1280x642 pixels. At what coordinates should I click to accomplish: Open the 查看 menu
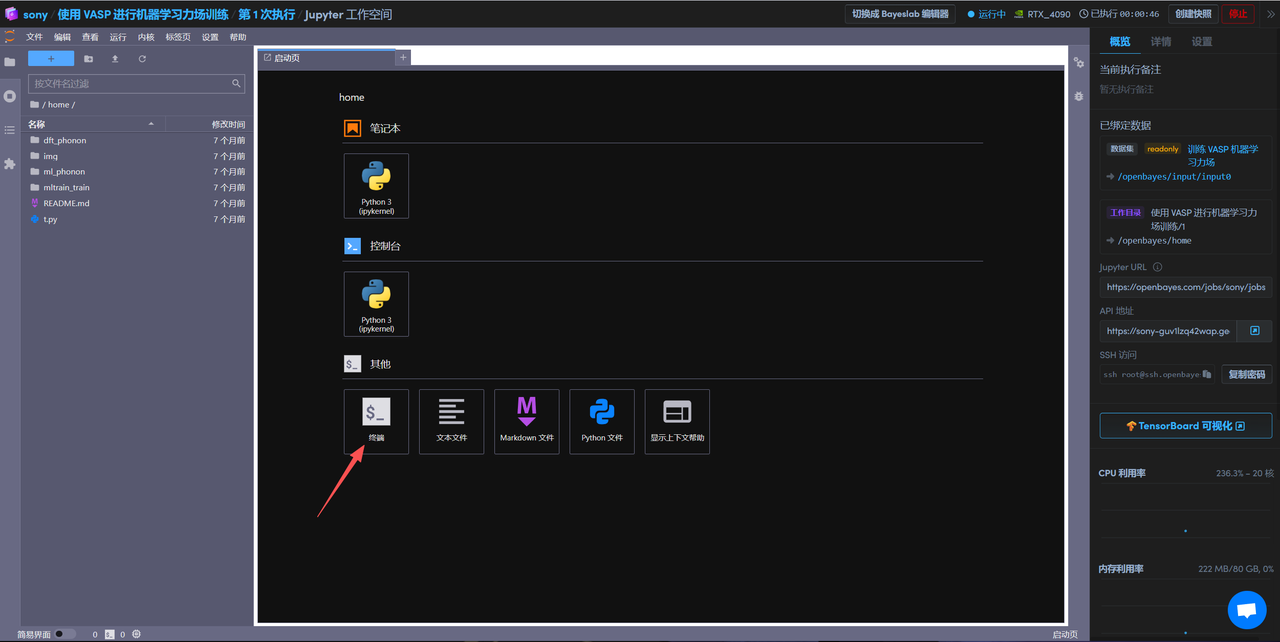pyautogui.click(x=90, y=37)
